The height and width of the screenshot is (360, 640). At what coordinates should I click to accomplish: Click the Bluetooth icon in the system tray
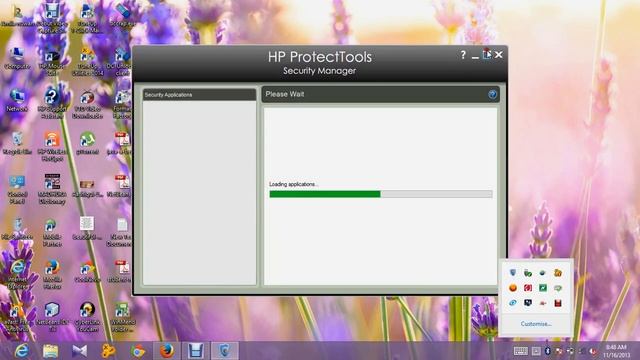click(x=547, y=351)
